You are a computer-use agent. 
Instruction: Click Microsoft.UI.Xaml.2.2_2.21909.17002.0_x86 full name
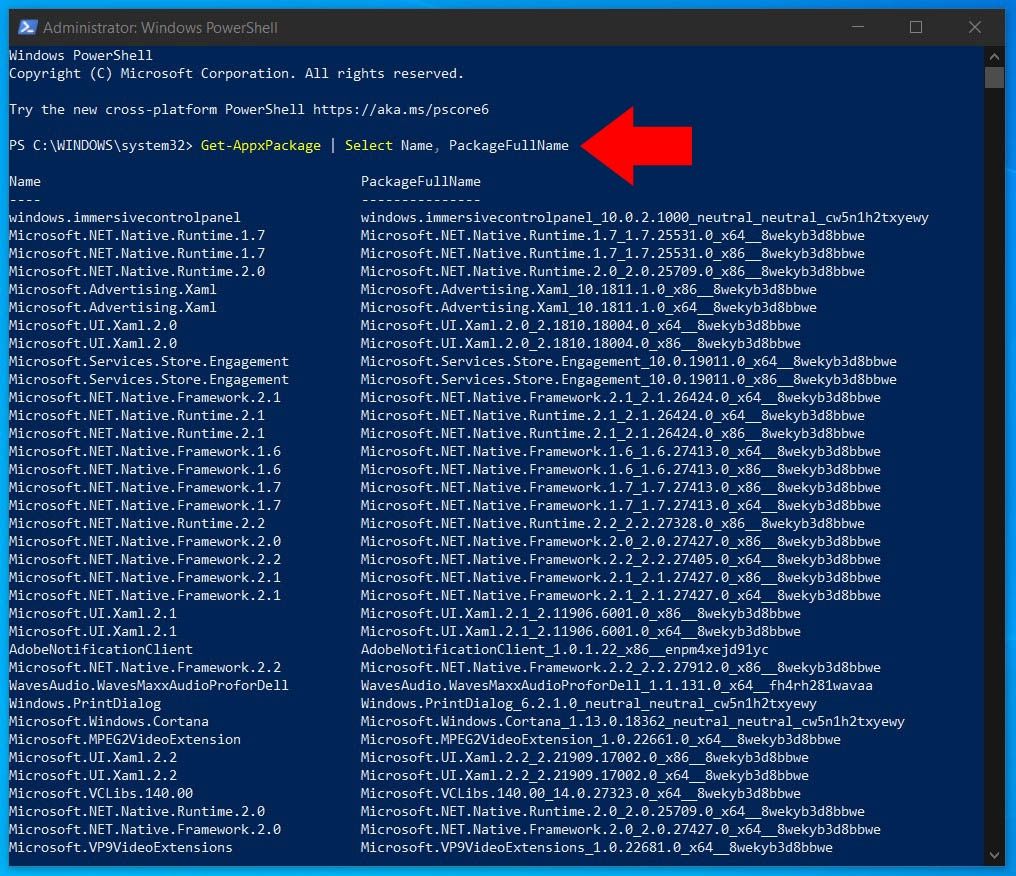[x=585, y=757]
